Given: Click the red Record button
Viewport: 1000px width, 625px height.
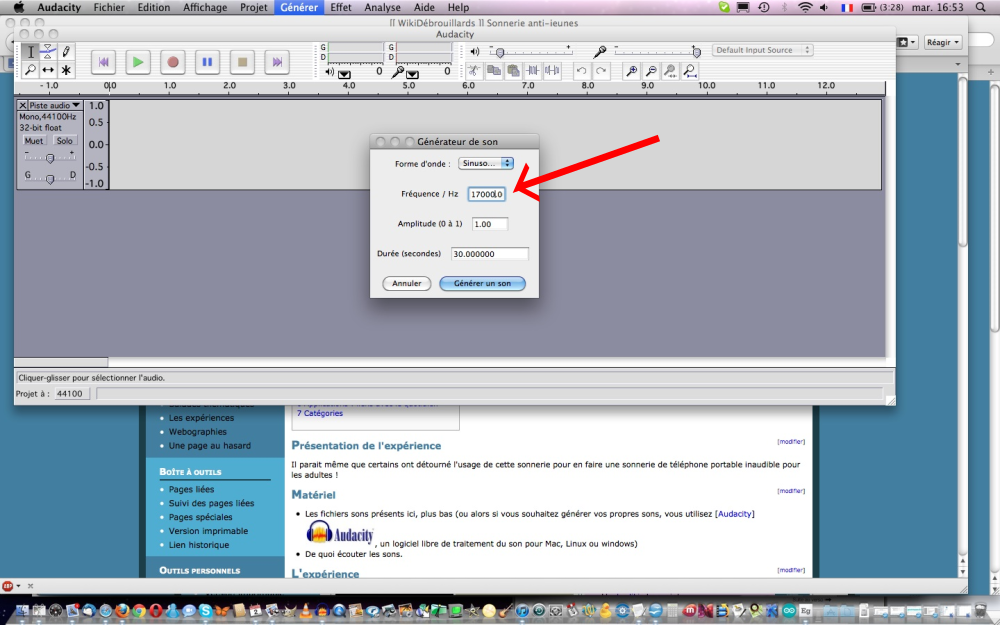Looking at the screenshot, I should coord(173,62).
